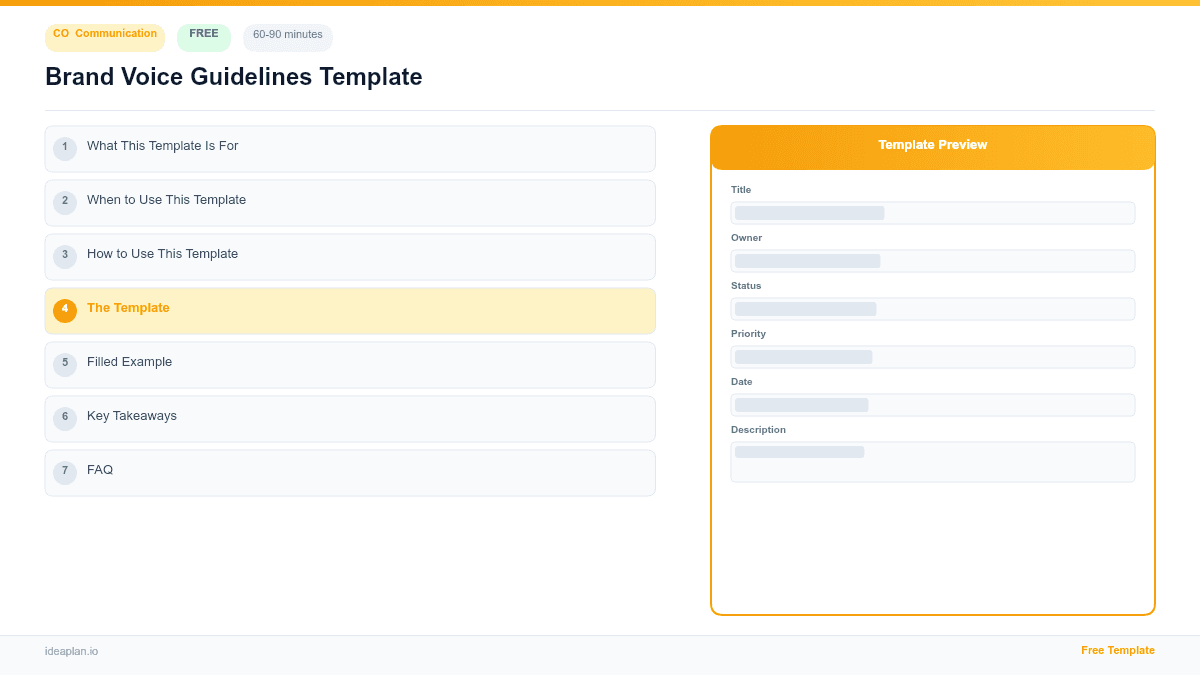This screenshot has height=675, width=1200.
Task: Click the orange number 4 circle badge
Action: tap(65, 311)
